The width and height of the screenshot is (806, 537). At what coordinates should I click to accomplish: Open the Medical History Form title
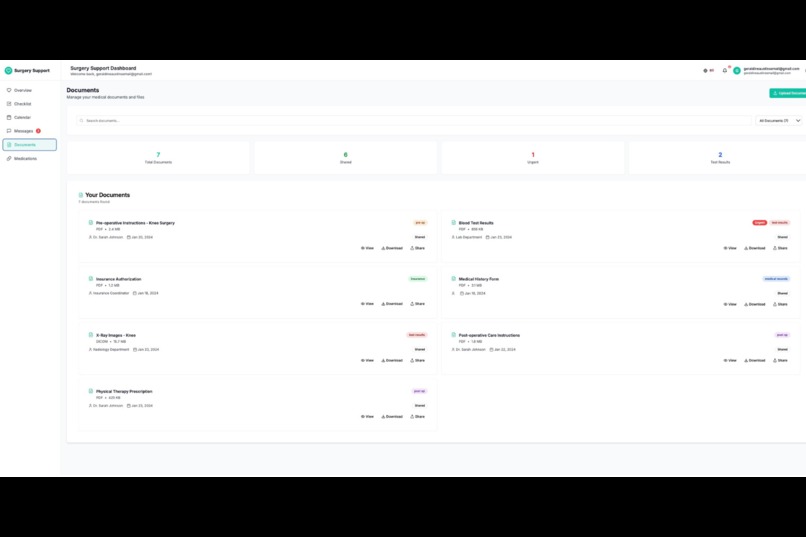coord(479,279)
